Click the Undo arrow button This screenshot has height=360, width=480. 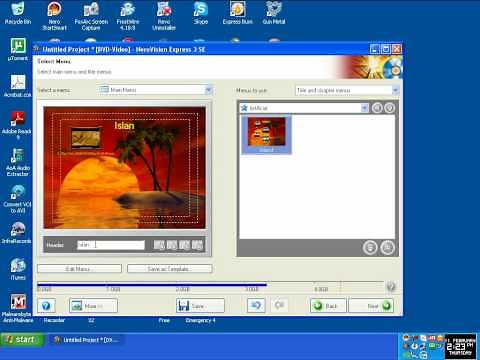point(256,305)
